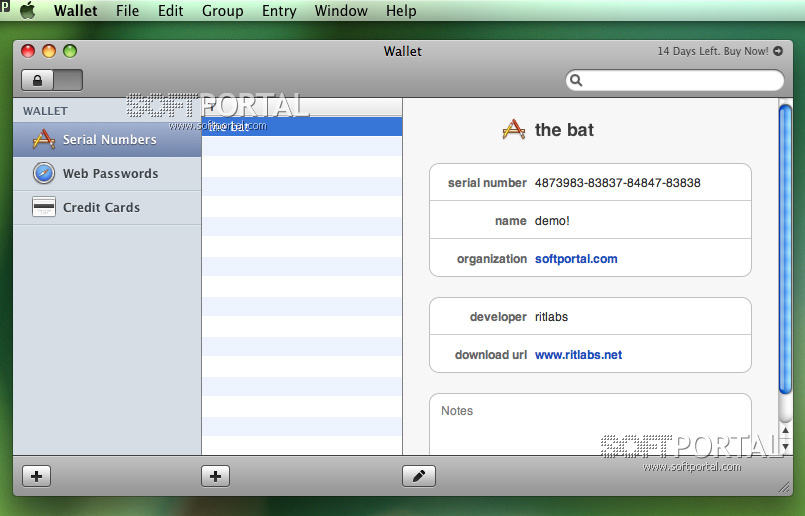Screen dimensions: 805x516
Task: Edit the entry with the pencil button
Action: [x=419, y=476]
